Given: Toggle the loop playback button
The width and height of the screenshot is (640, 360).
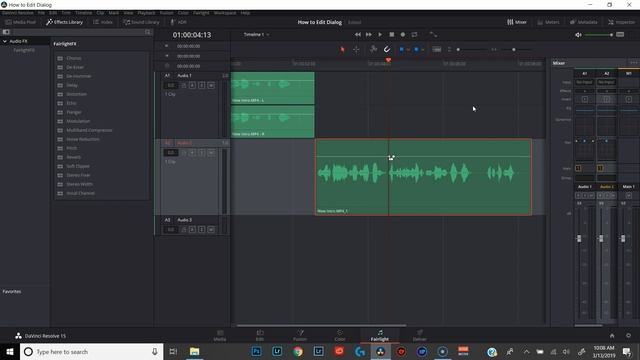Looking at the screenshot, I should (x=414, y=35).
